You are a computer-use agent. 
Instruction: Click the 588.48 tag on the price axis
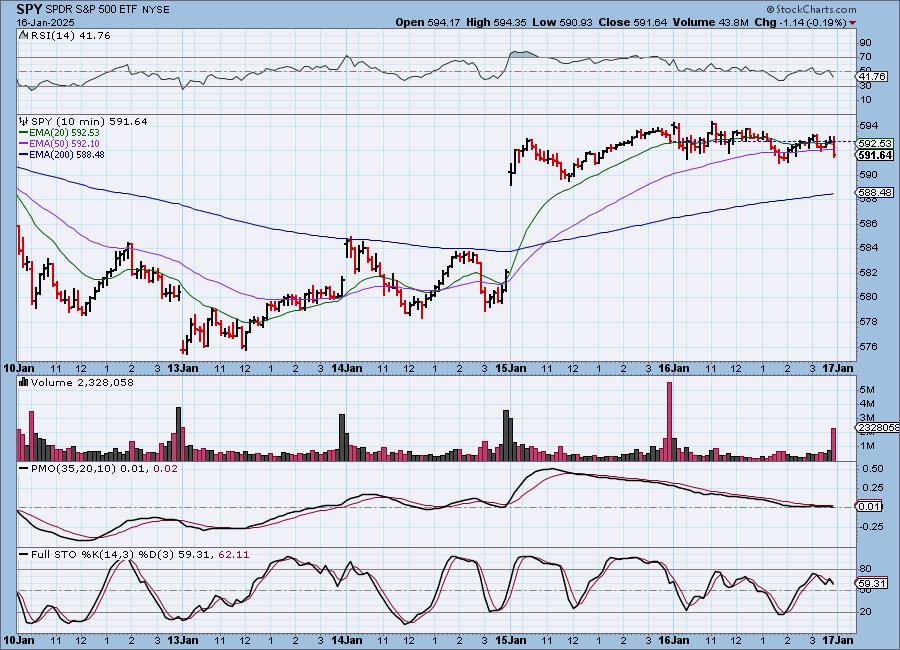coord(875,193)
